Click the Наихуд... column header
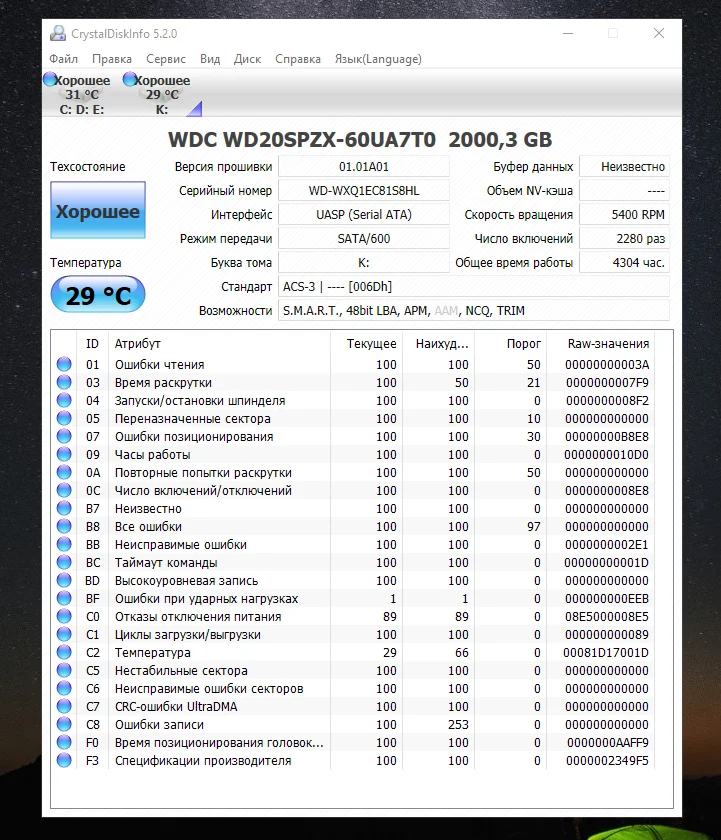This screenshot has width=721, height=840. (x=438, y=343)
